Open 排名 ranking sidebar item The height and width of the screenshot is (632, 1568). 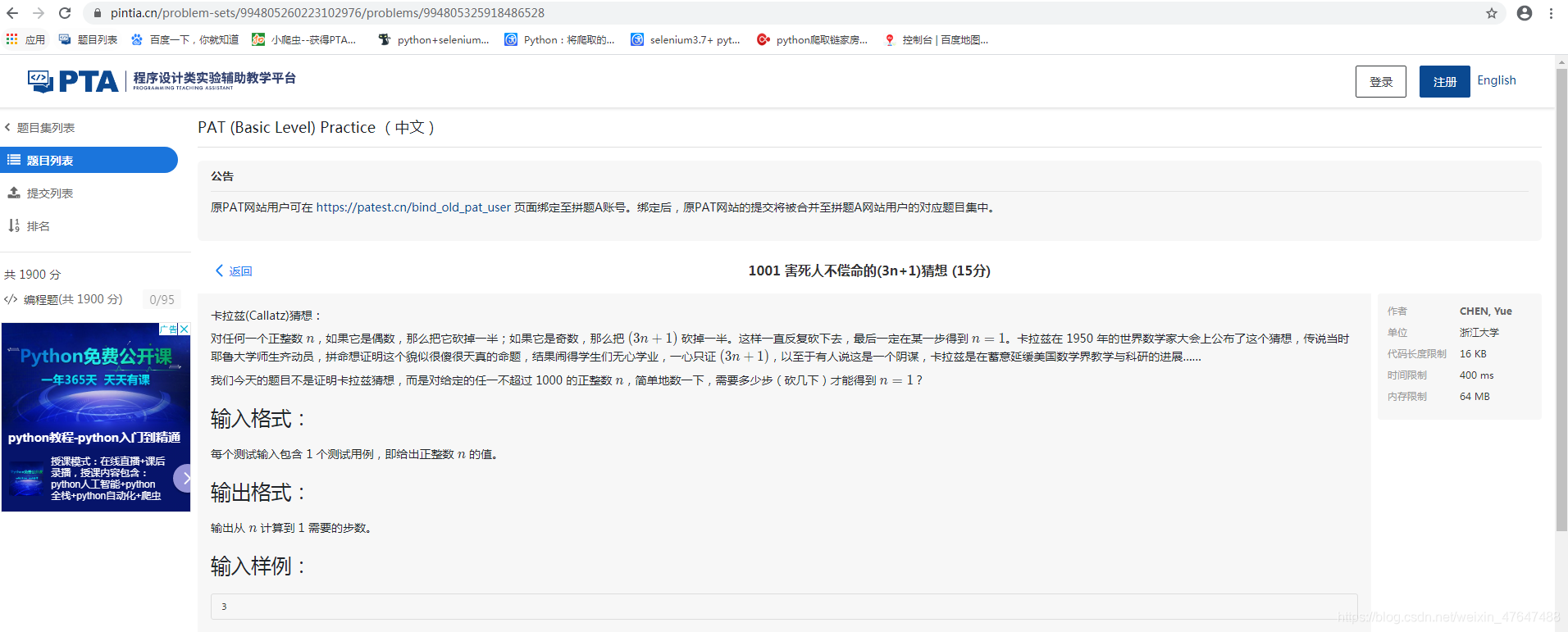pyautogui.click(x=39, y=226)
